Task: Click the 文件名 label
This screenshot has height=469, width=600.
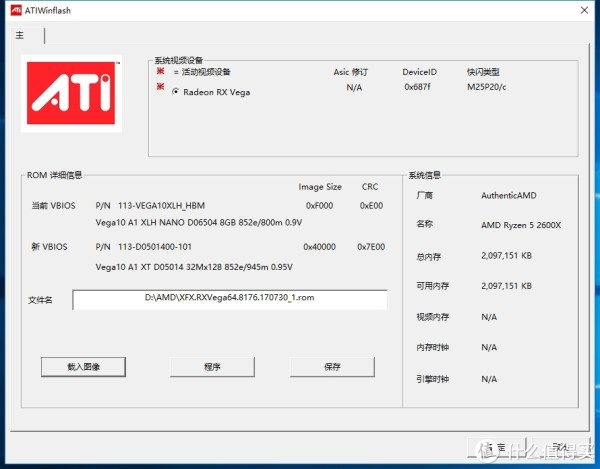Action: [x=40, y=300]
